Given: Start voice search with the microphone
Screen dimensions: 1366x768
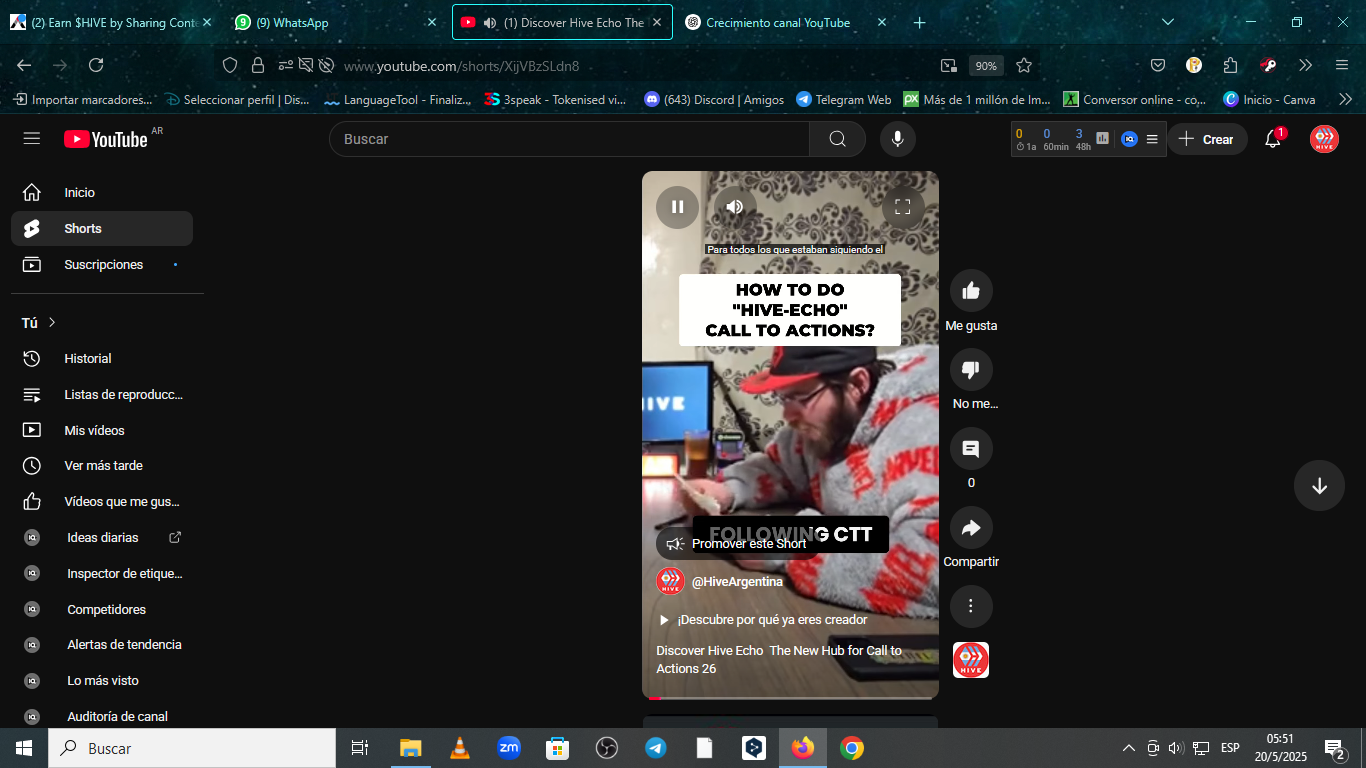Looking at the screenshot, I should (x=898, y=139).
